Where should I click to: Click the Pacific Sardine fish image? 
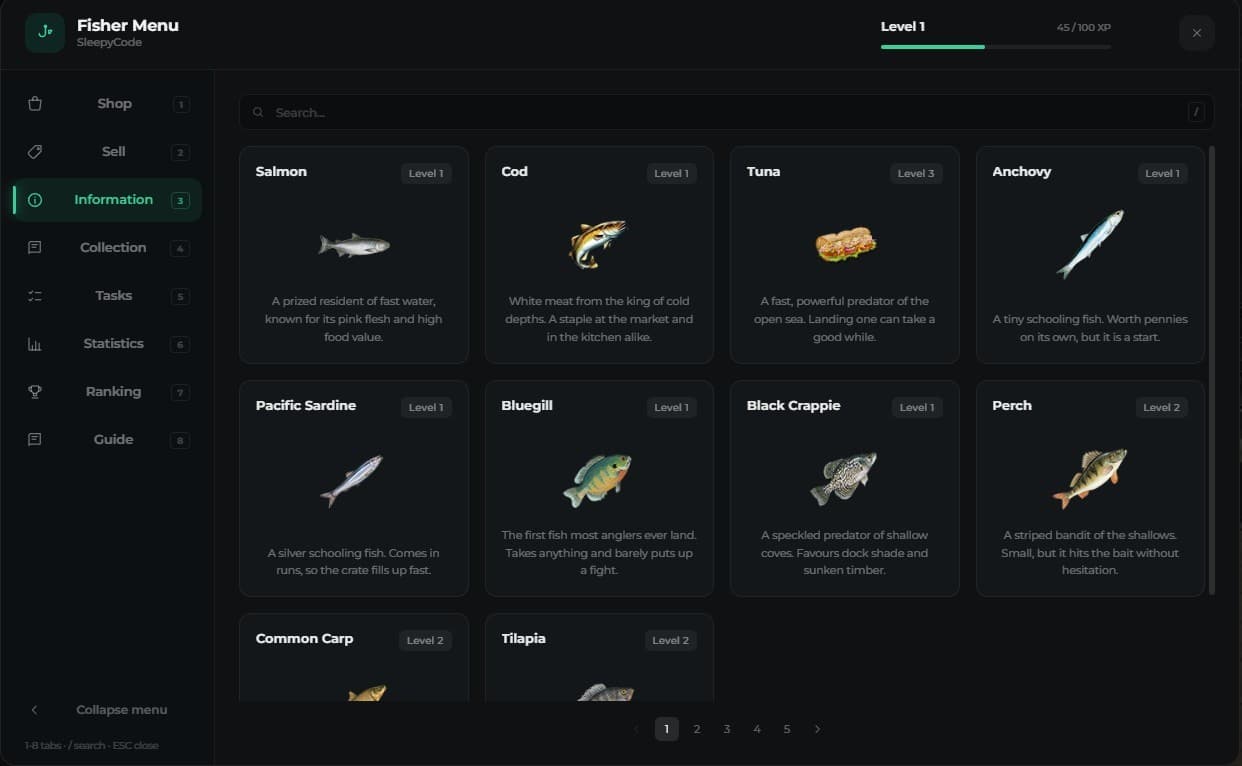point(352,480)
